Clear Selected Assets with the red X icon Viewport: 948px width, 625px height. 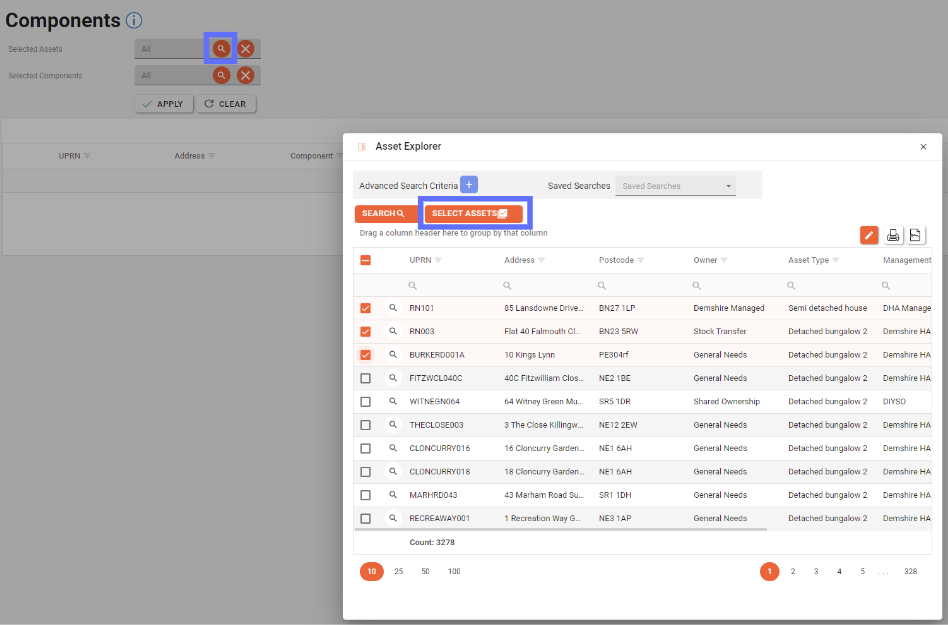[x=246, y=48]
